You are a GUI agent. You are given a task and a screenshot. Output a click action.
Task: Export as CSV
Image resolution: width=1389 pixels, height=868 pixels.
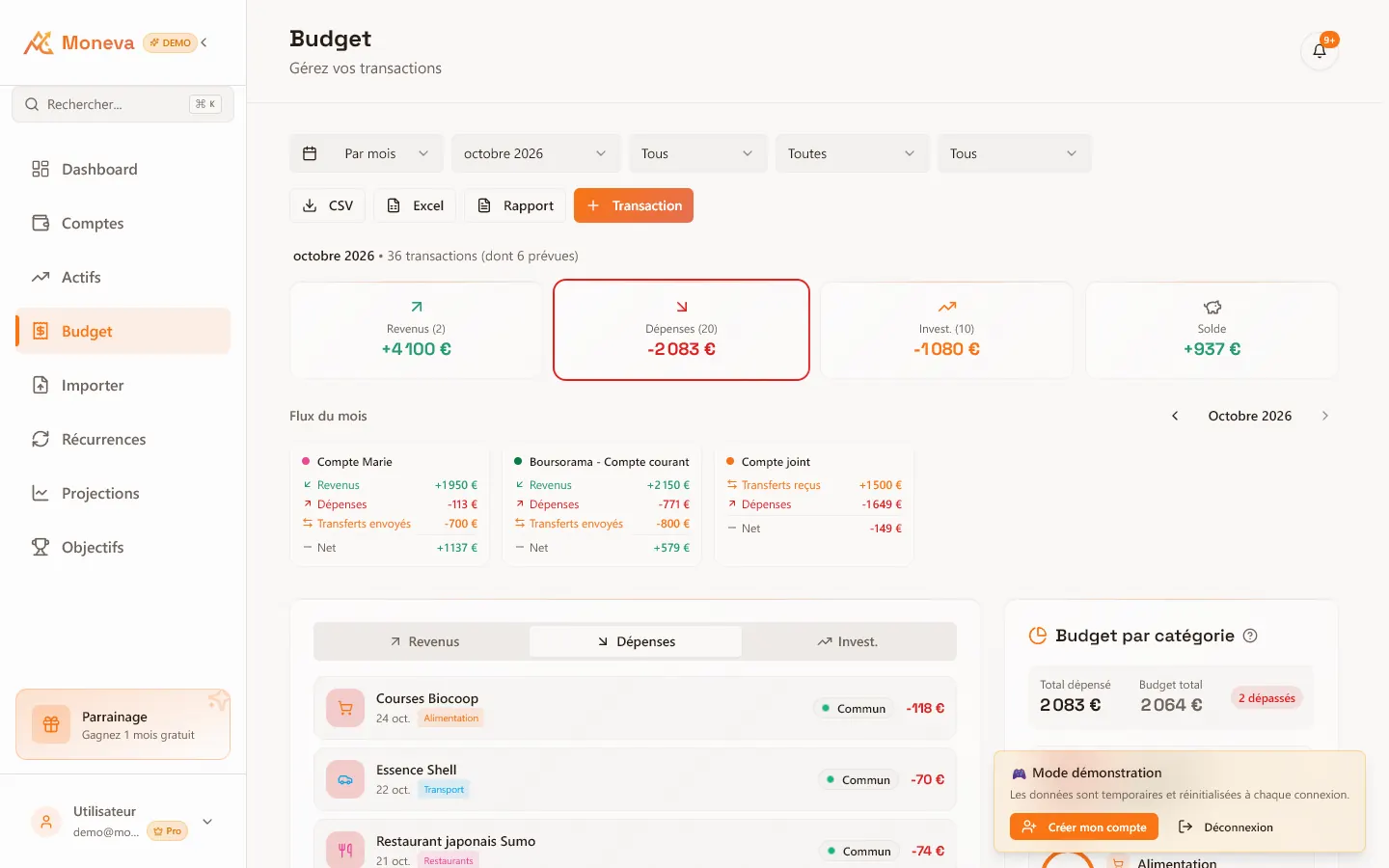[328, 205]
